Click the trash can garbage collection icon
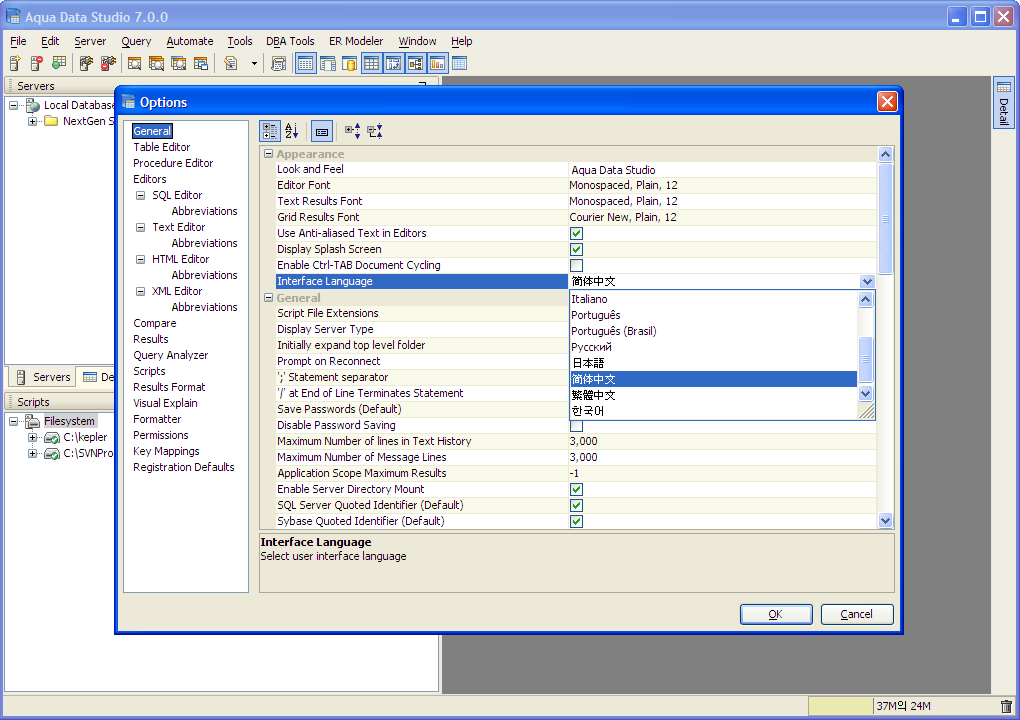1020x720 pixels. coord(1006,706)
